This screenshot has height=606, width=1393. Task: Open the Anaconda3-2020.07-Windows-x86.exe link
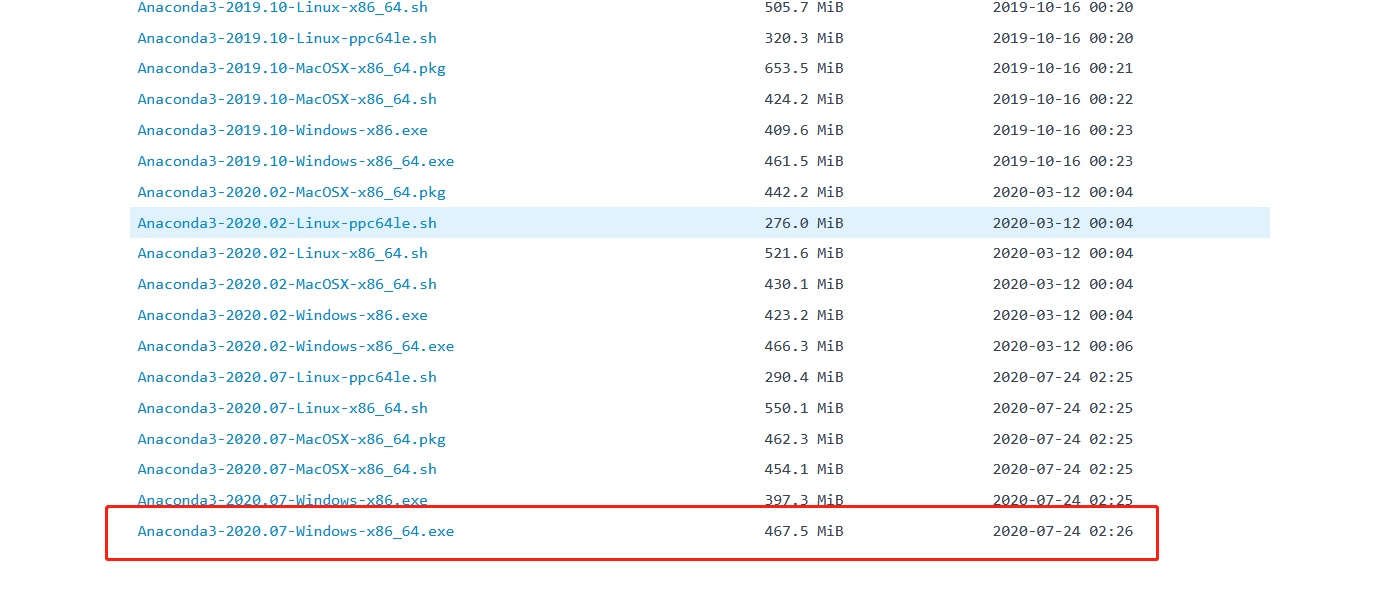coord(283,501)
